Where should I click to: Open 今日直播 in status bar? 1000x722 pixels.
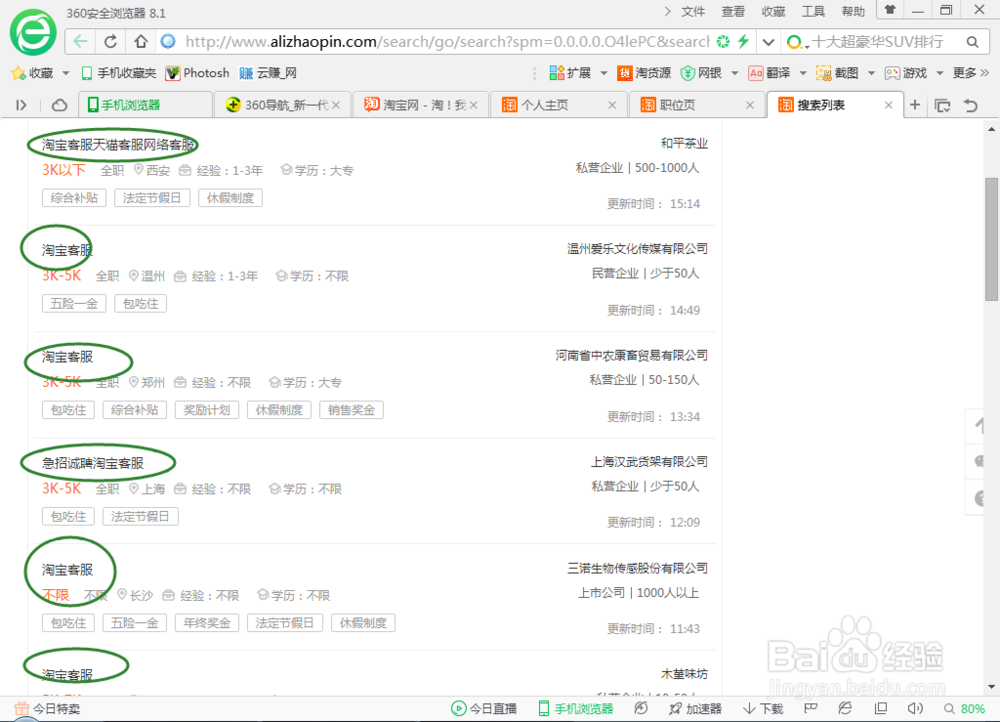click(484, 709)
